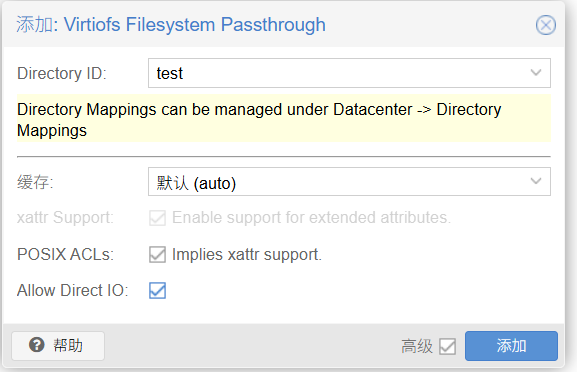
Task: Click the dialog title Virtiofs Filesystem Passthrough
Action: click(195, 25)
